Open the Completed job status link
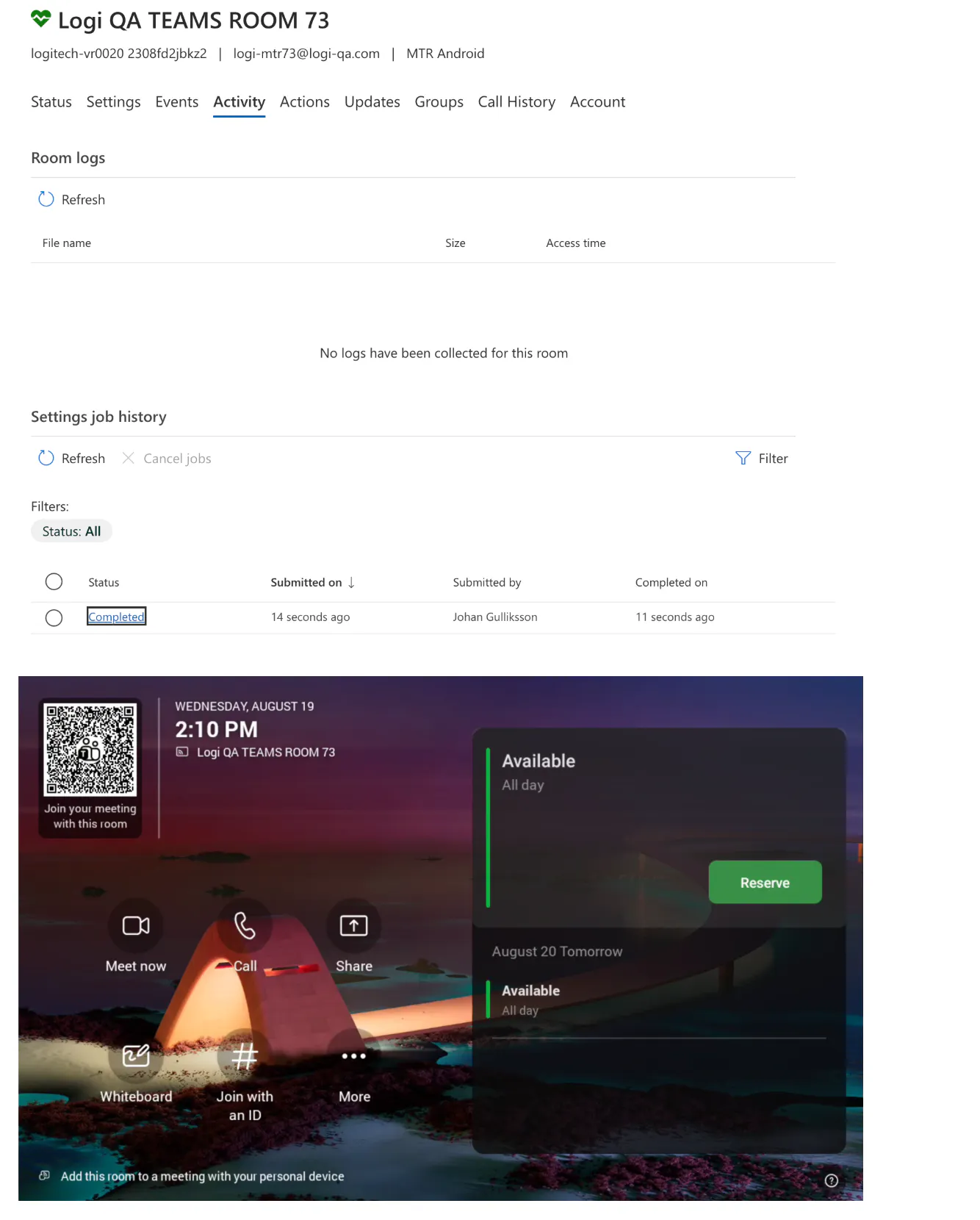 pos(117,617)
